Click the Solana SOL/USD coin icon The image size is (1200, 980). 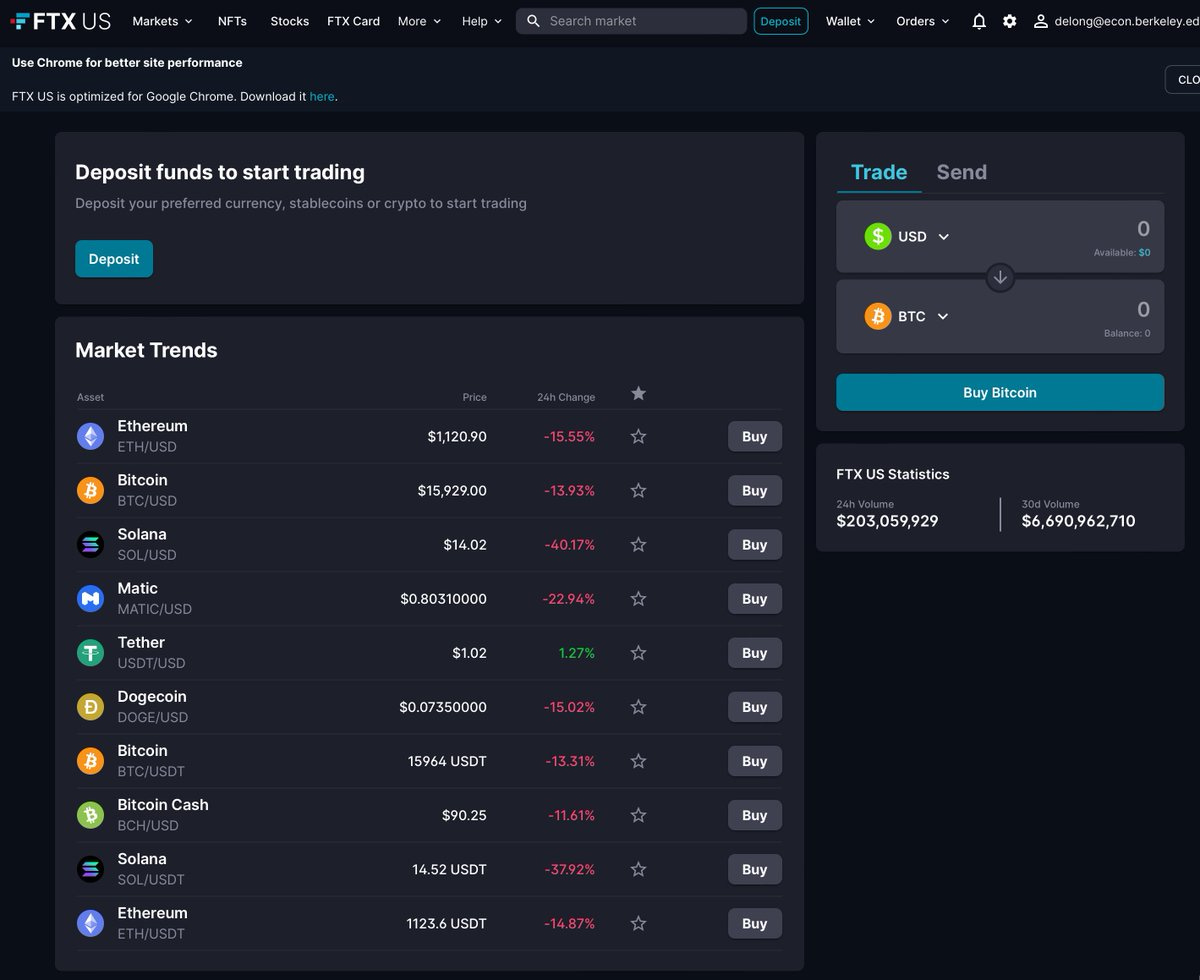[90, 544]
